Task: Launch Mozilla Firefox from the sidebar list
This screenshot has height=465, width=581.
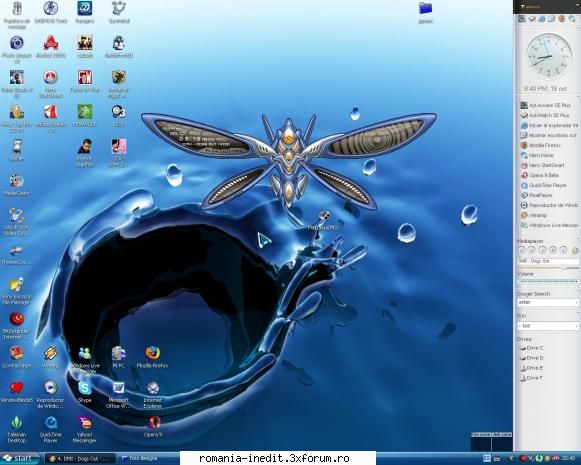Action: tap(541, 145)
